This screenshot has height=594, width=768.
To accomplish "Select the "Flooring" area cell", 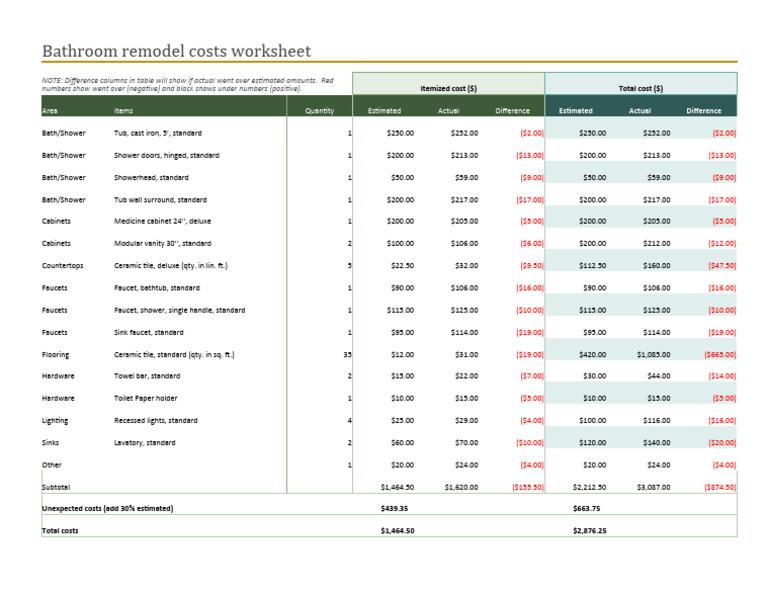I will [56, 354].
